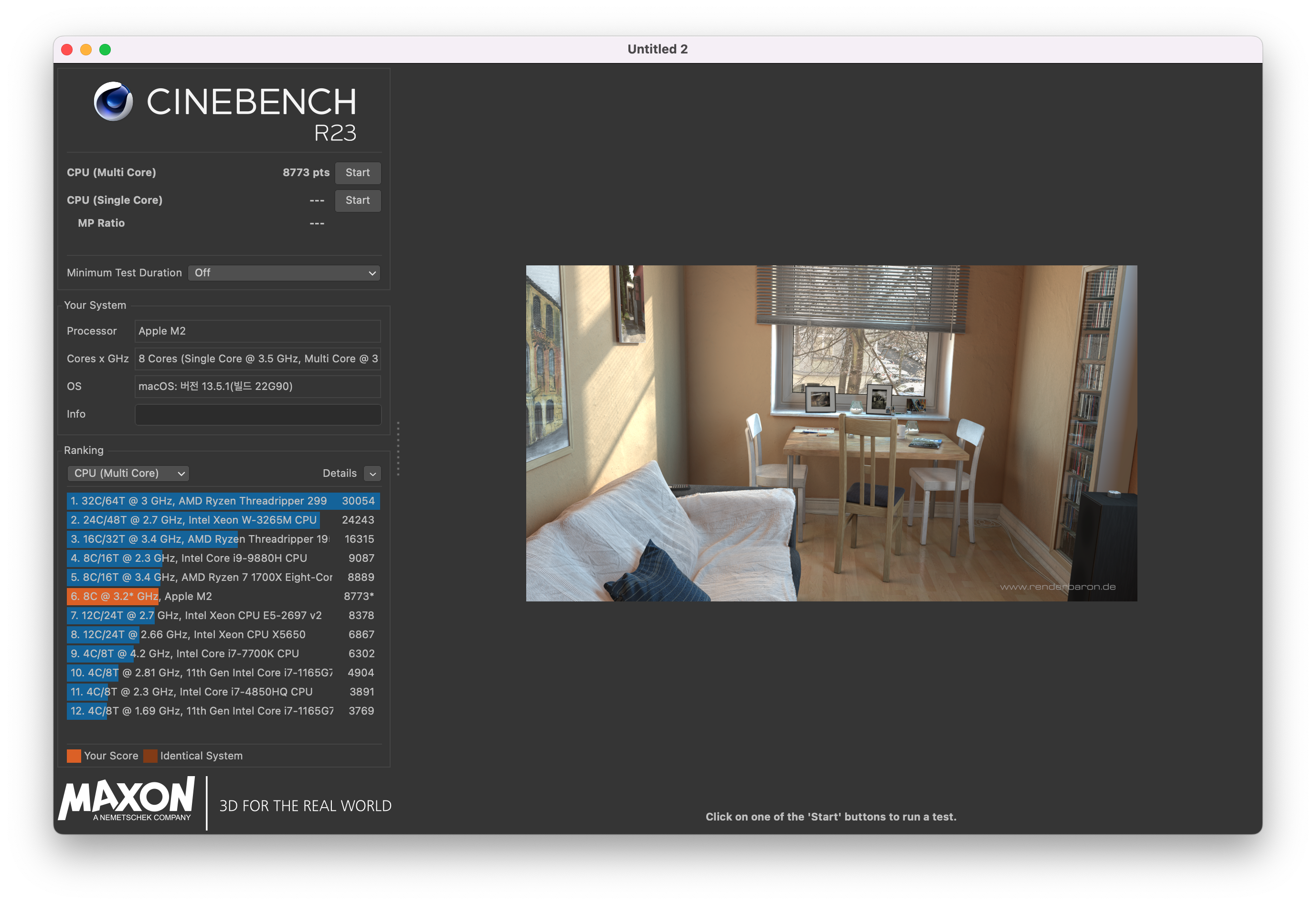Image resolution: width=1316 pixels, height=905 pixels.
Task: Click the Untitled 2 window title
Action: click(x=658, y=49)
